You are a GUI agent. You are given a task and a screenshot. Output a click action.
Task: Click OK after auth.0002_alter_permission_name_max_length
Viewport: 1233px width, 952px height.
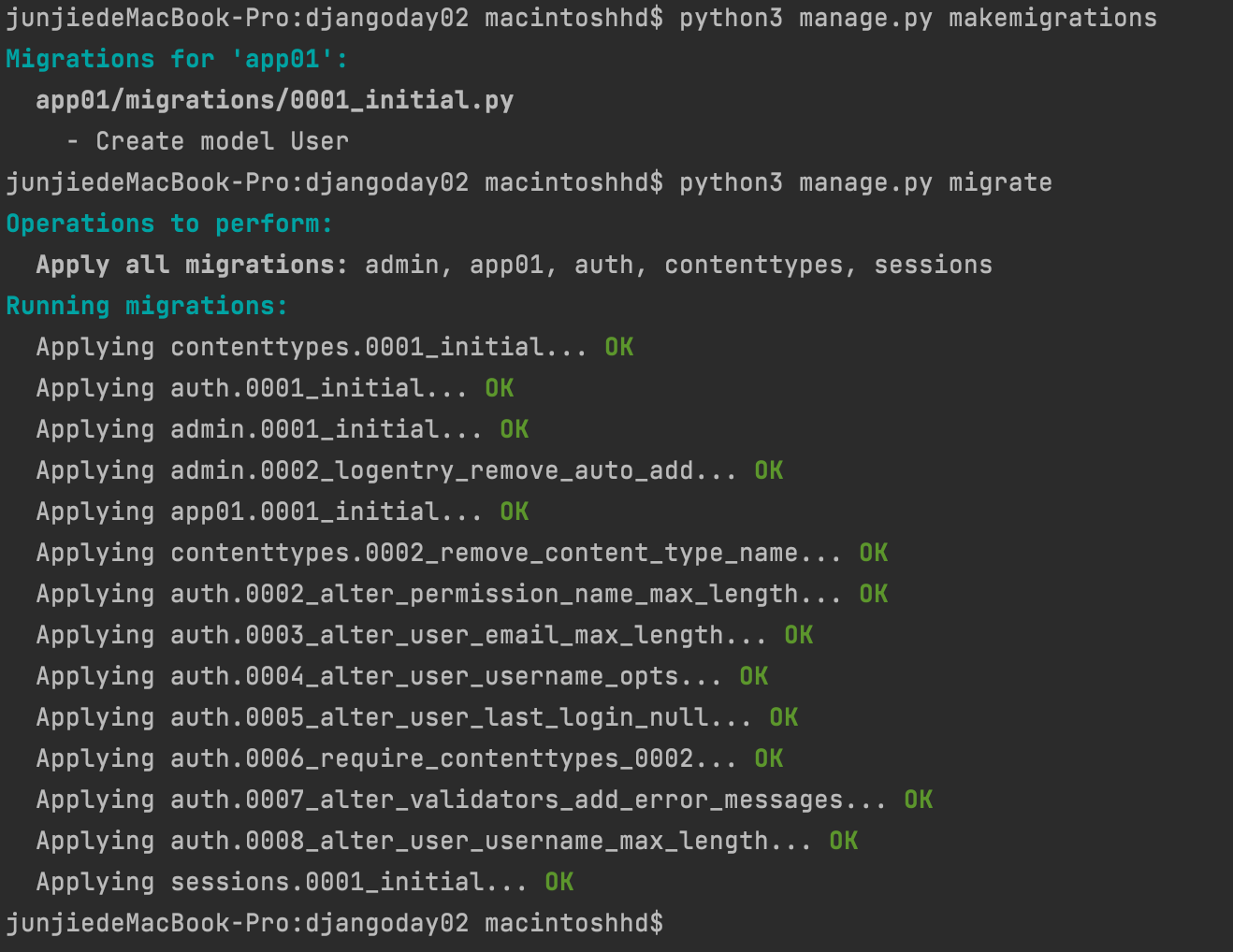pos(874,594)
